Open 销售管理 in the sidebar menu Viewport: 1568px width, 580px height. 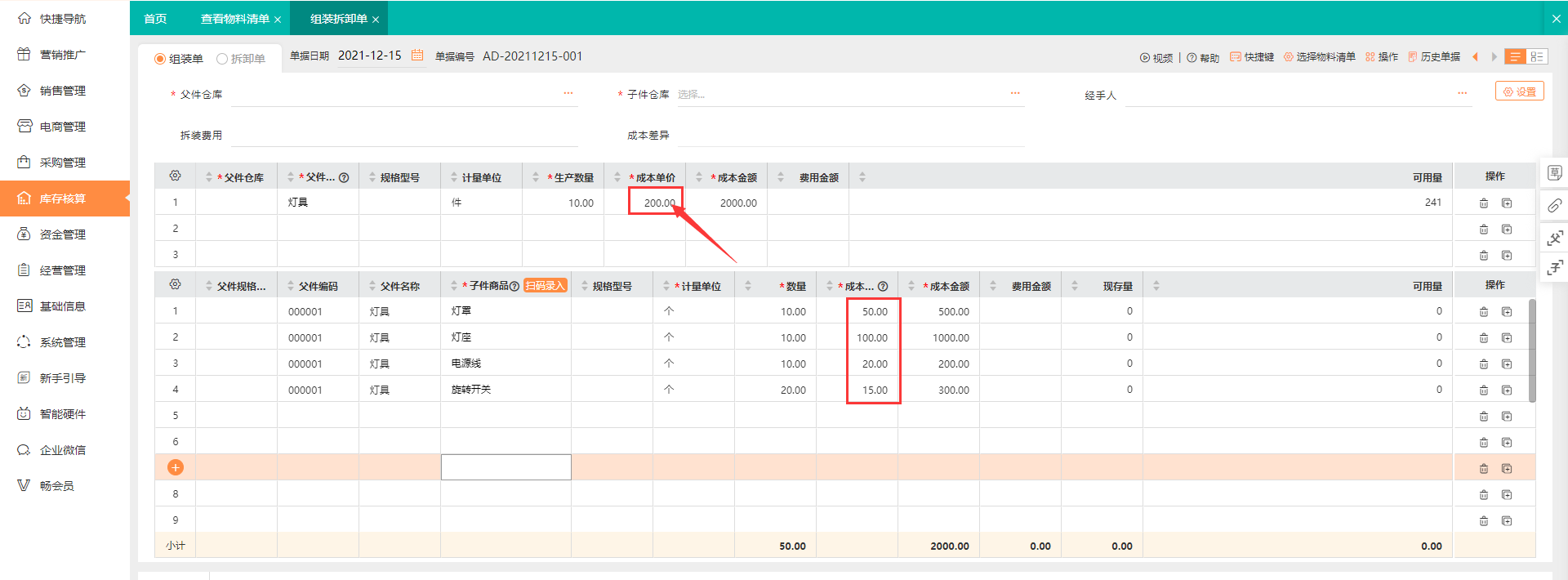tap(63, 91)
